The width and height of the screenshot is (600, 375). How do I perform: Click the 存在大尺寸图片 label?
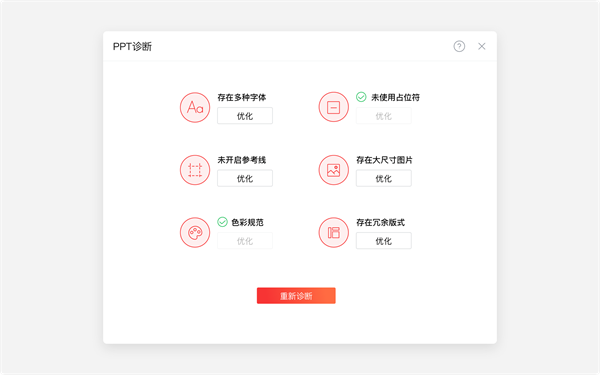[385, 160]
